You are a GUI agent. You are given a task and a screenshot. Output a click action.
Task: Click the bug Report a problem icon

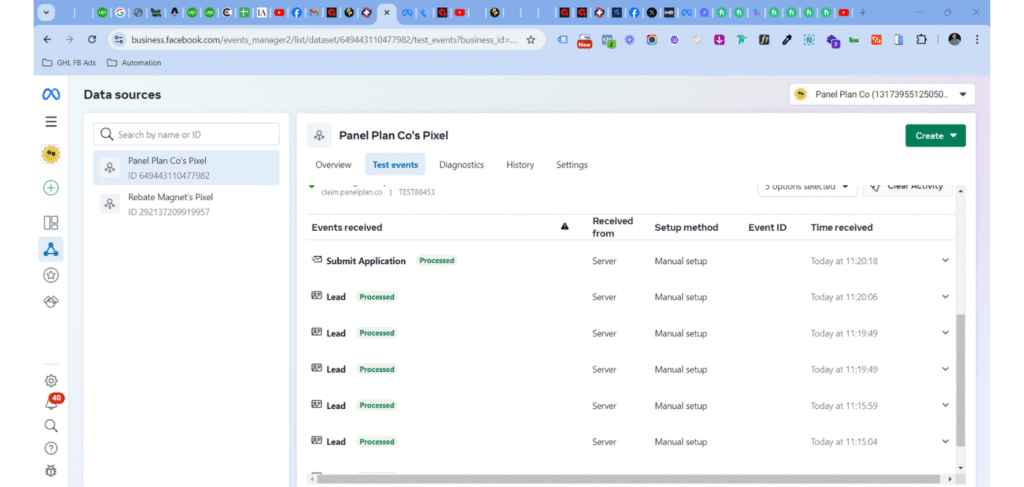pos(51,471)
